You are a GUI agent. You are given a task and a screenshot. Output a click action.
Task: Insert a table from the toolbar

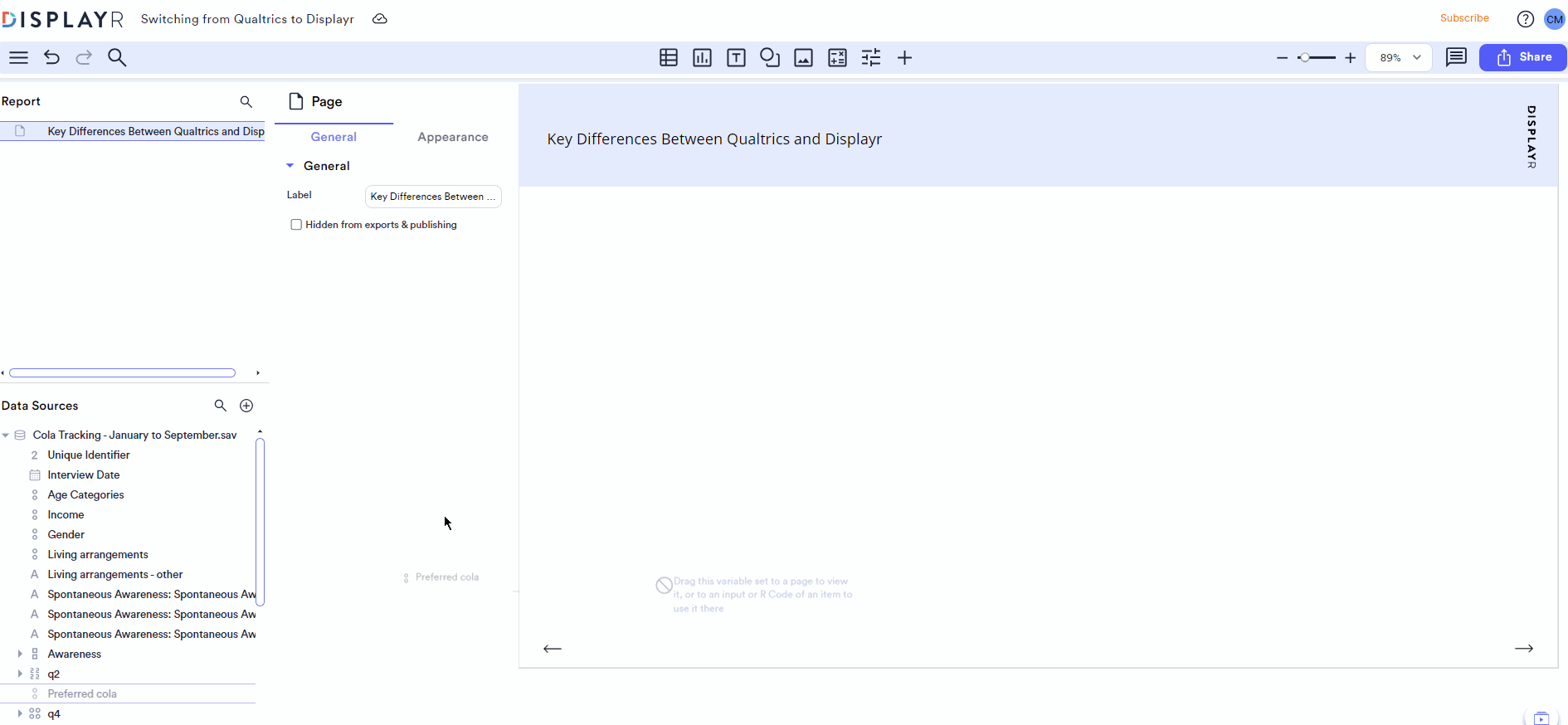669,57
